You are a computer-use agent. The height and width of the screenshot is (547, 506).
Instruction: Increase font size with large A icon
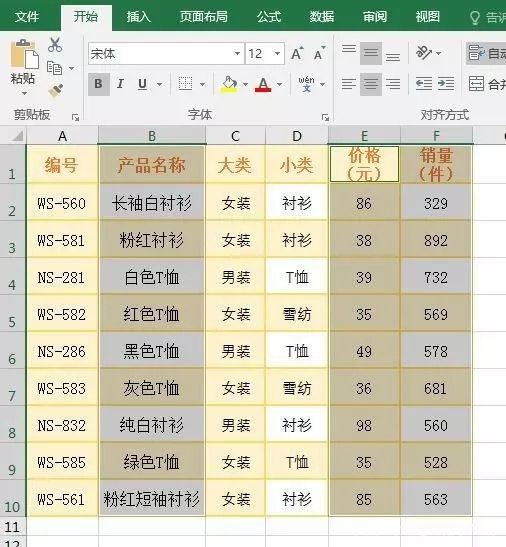(297, 54)
